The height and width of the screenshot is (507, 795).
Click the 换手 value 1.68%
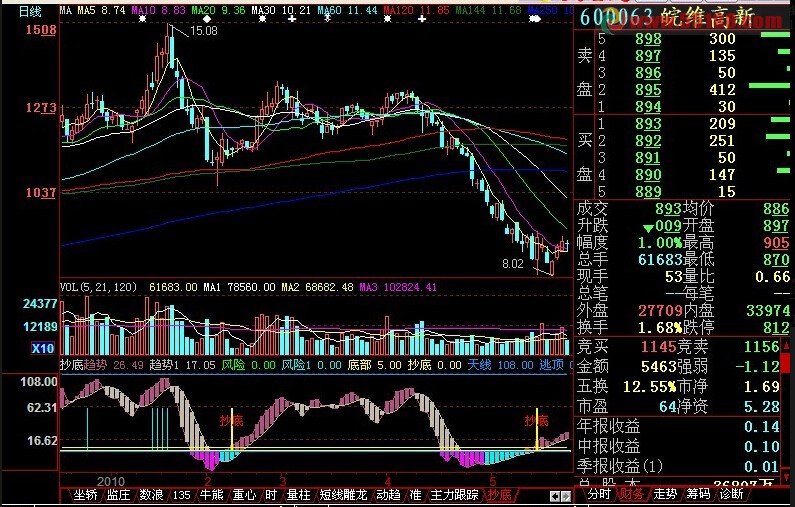click(660, 328)
